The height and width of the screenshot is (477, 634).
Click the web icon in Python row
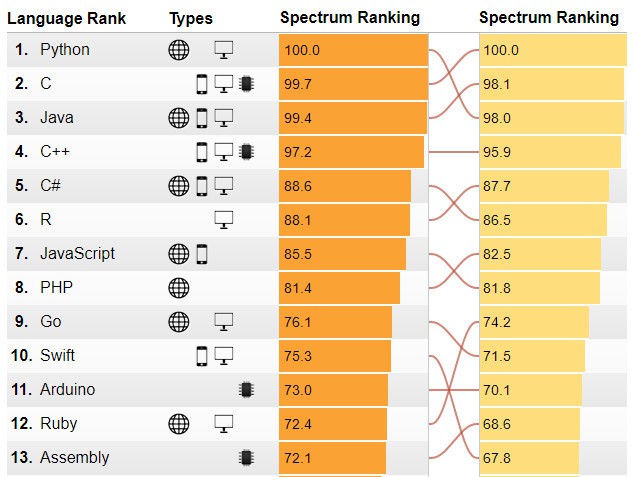[x=178, y=50]
